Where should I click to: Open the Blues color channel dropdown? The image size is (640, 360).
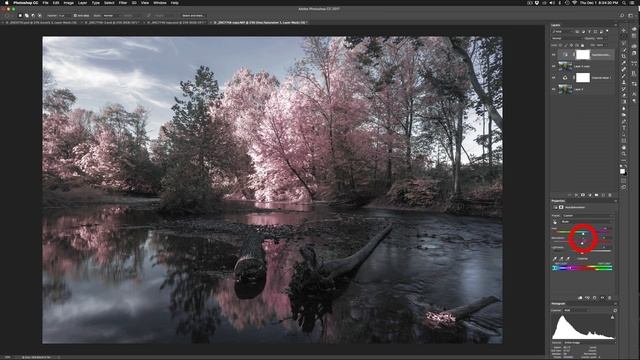(587, 222)
